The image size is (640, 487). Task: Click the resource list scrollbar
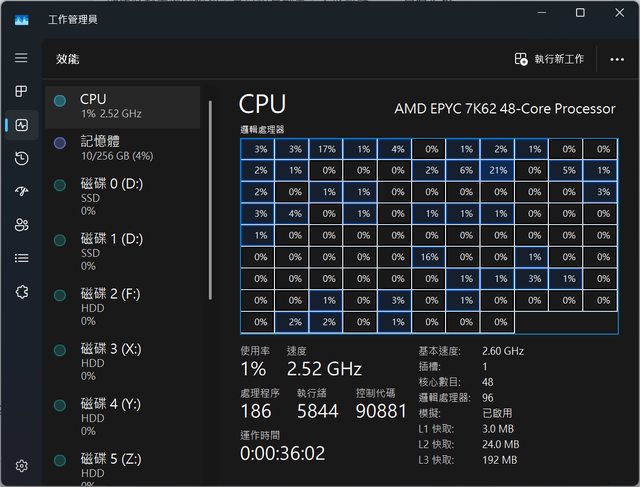pos(210,200)
